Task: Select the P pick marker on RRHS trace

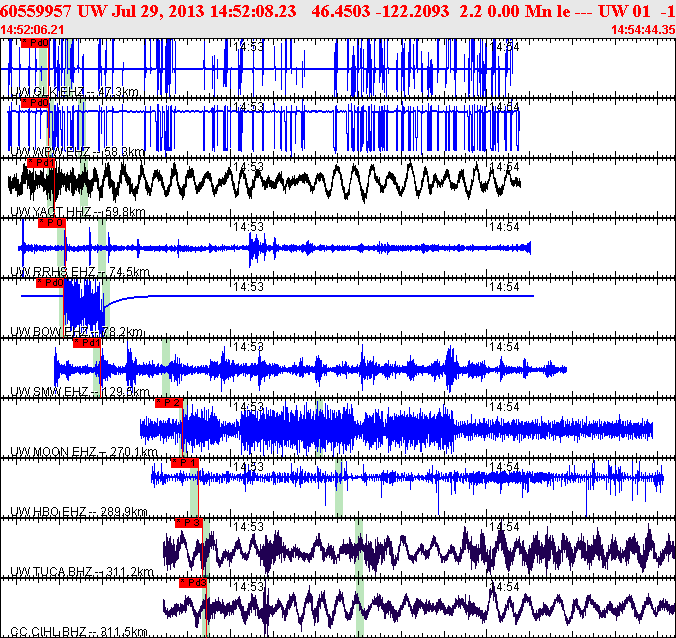Action: point(52,222)
